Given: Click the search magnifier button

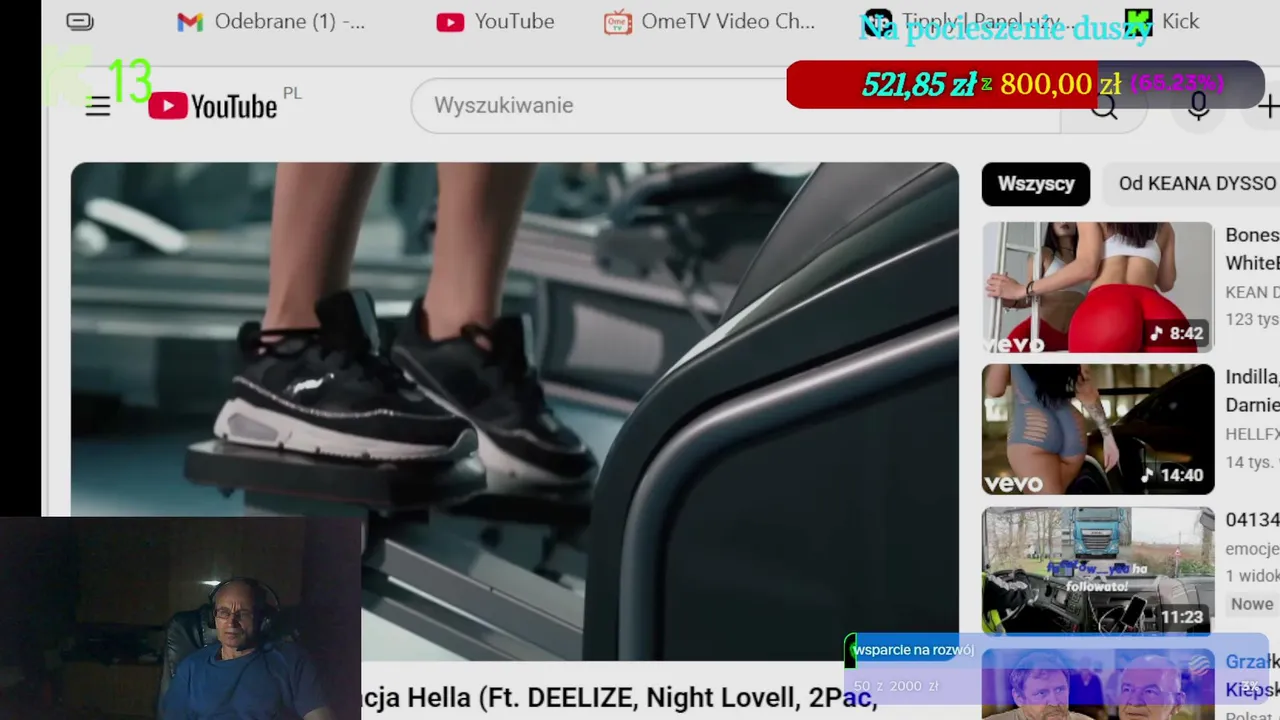Looking at the screenshot, I should pos(1104,107).
